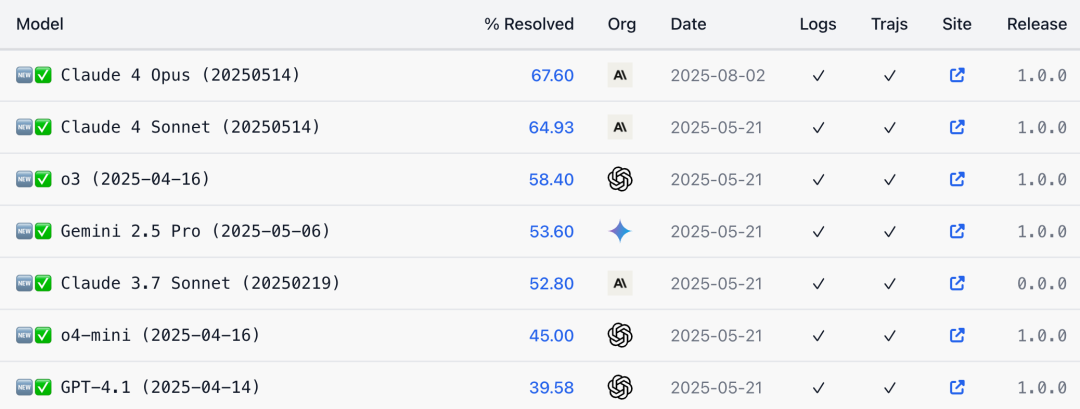The image size is (1080, 409).
Task: Open site link icon for Gemini 2.5 Pro
Action: tap(957, 231)
